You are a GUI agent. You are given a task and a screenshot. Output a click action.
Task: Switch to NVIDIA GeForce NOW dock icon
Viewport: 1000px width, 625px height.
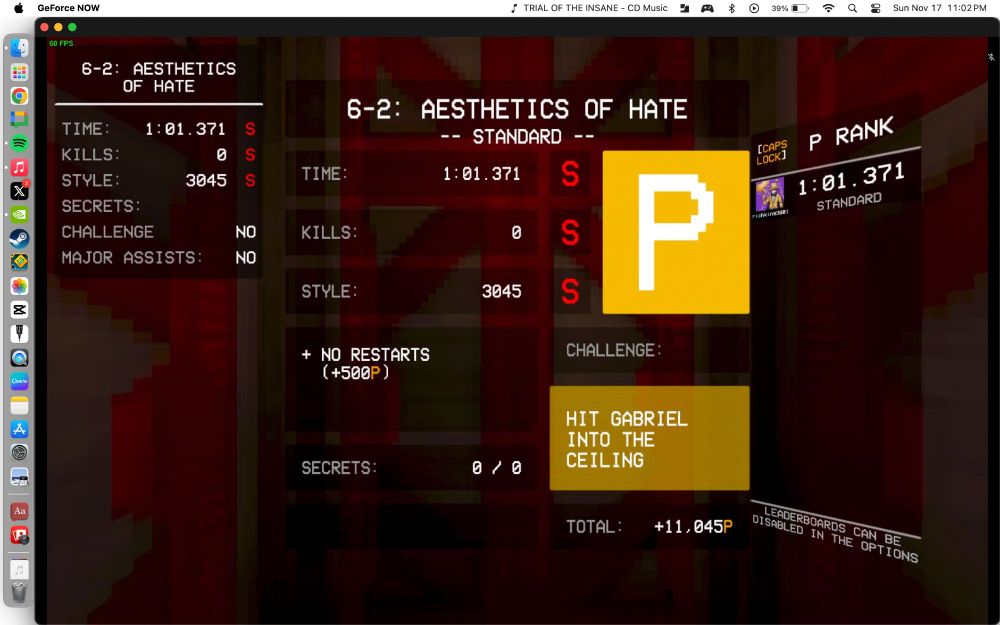[x=19, y=214]
